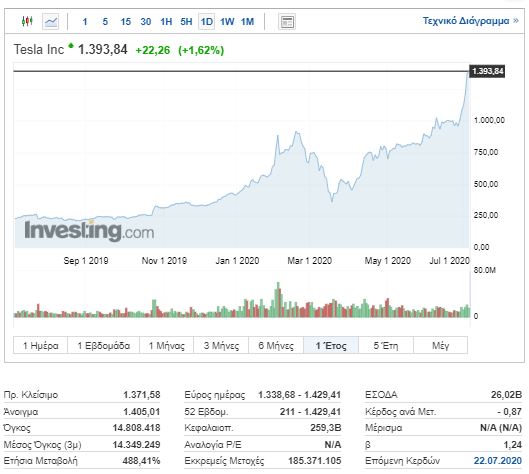Select the 30-minute interval

point(146,22)
